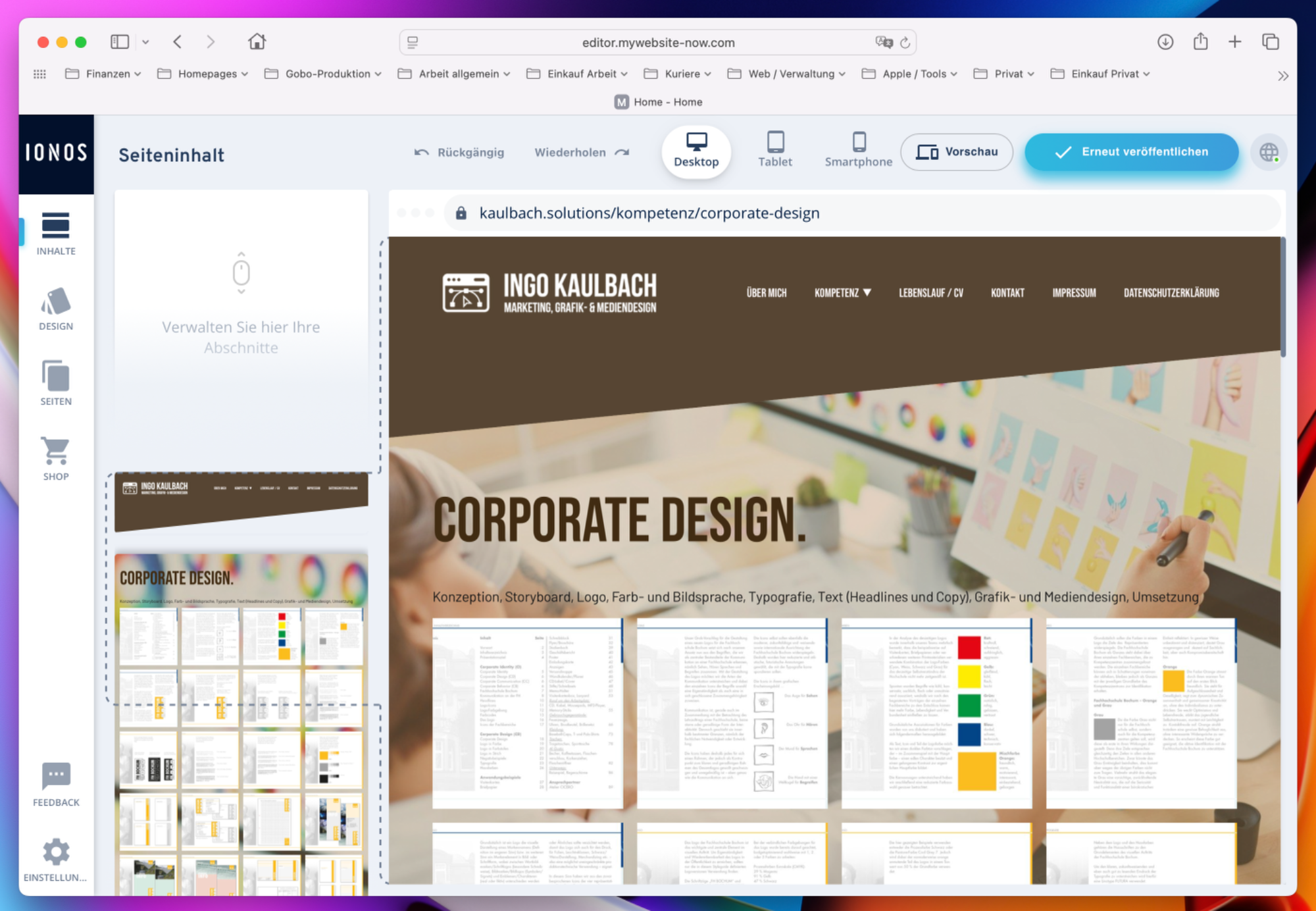The image size is (1316, 911).
Task: Expand the Kompetenz navigation dropdown
Action: [x=842, y=293]
